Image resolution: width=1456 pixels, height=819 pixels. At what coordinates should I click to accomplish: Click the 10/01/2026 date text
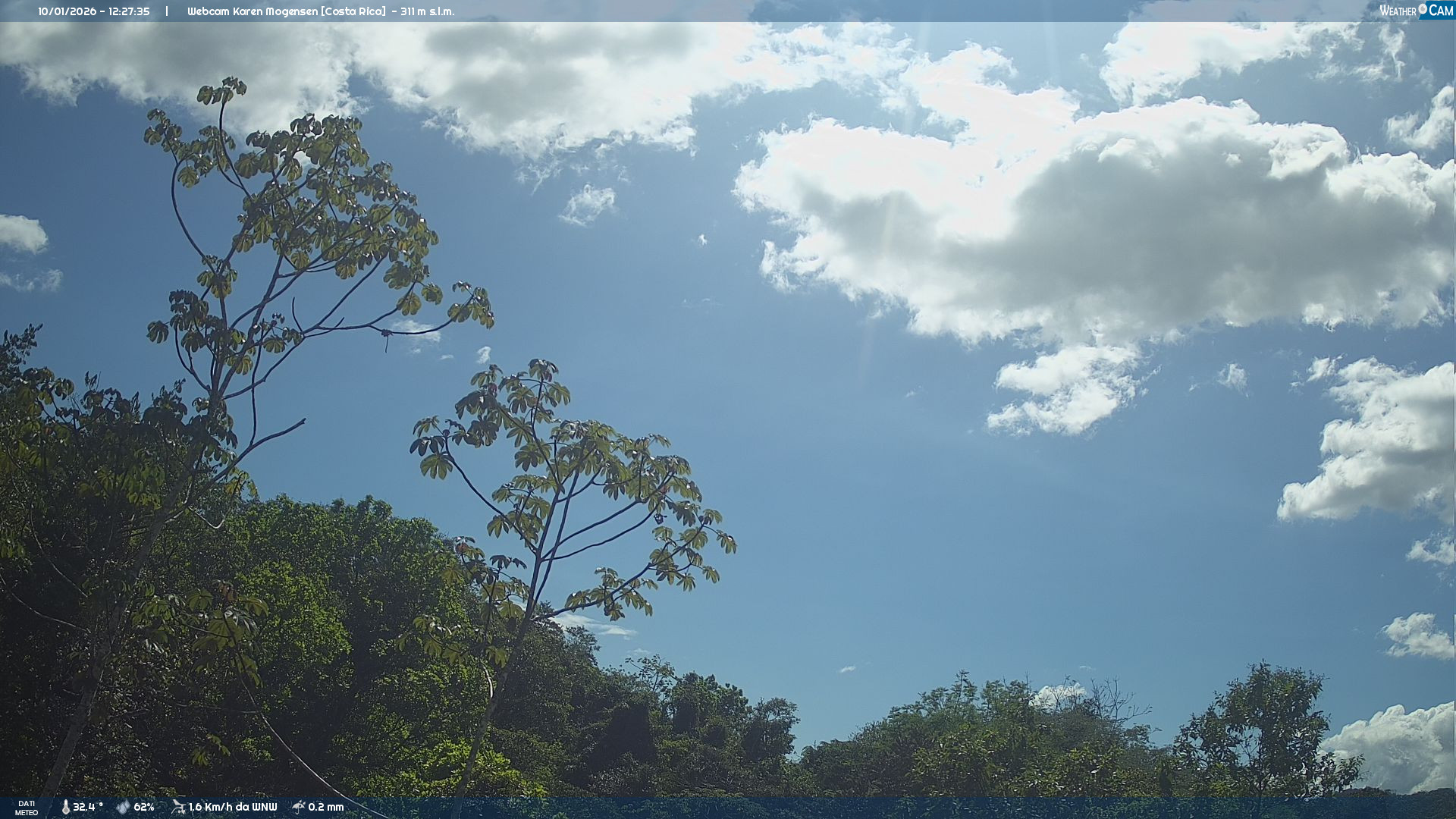click(x=67, y=11)
